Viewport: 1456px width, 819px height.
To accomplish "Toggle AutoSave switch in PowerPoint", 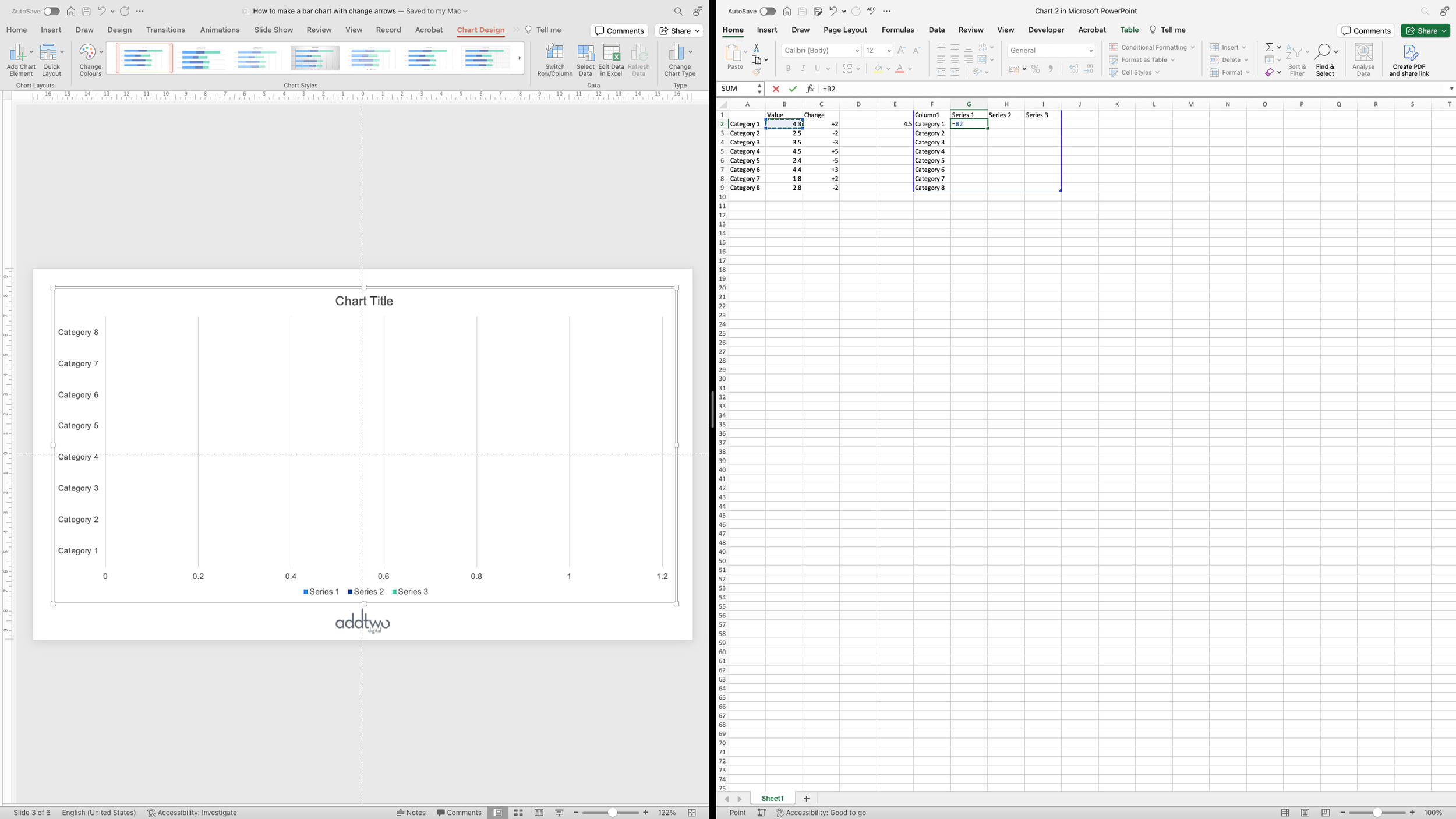I will click(51, 11).
